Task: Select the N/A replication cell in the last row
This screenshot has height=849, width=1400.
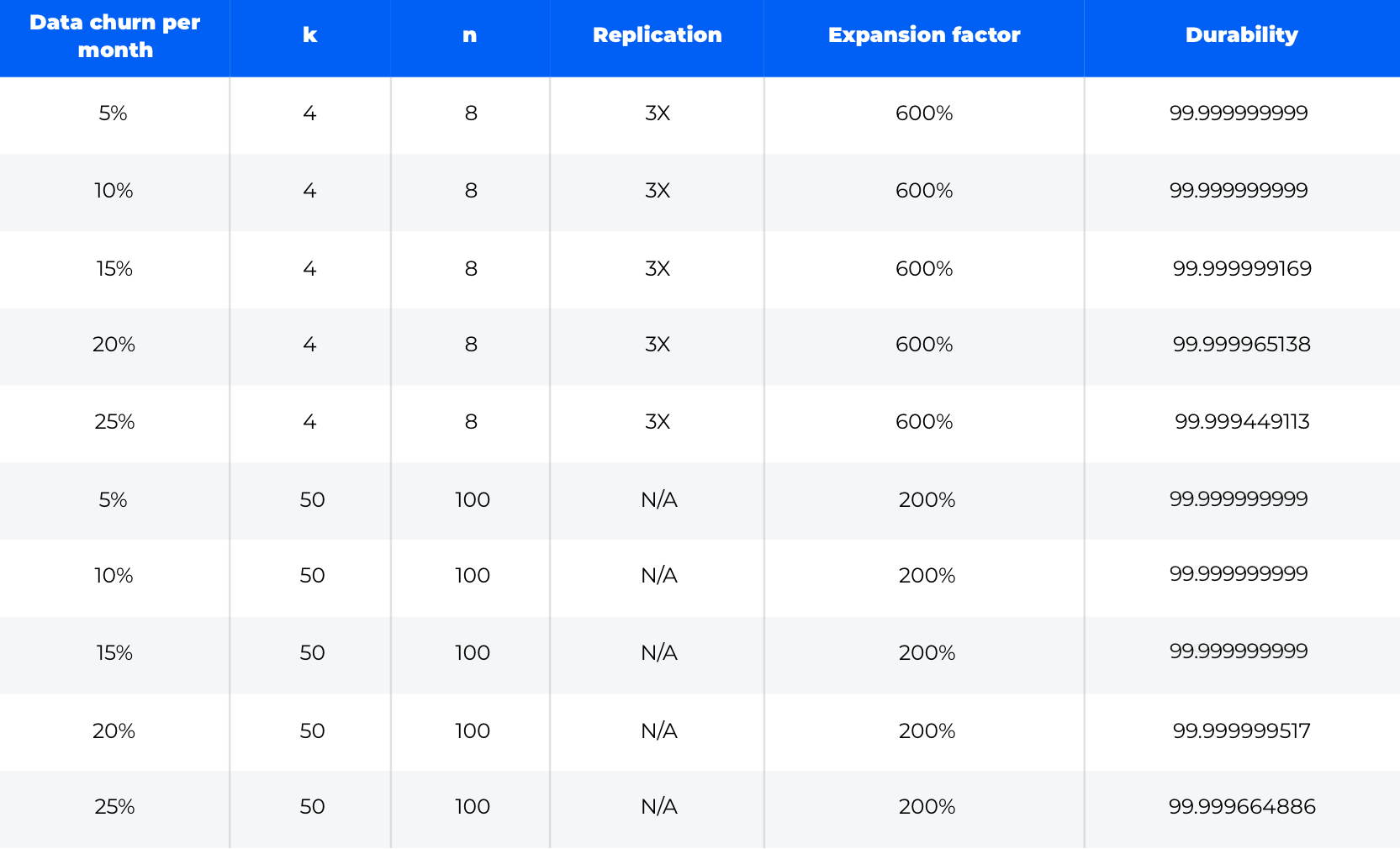Action: [x=658, y=806]
